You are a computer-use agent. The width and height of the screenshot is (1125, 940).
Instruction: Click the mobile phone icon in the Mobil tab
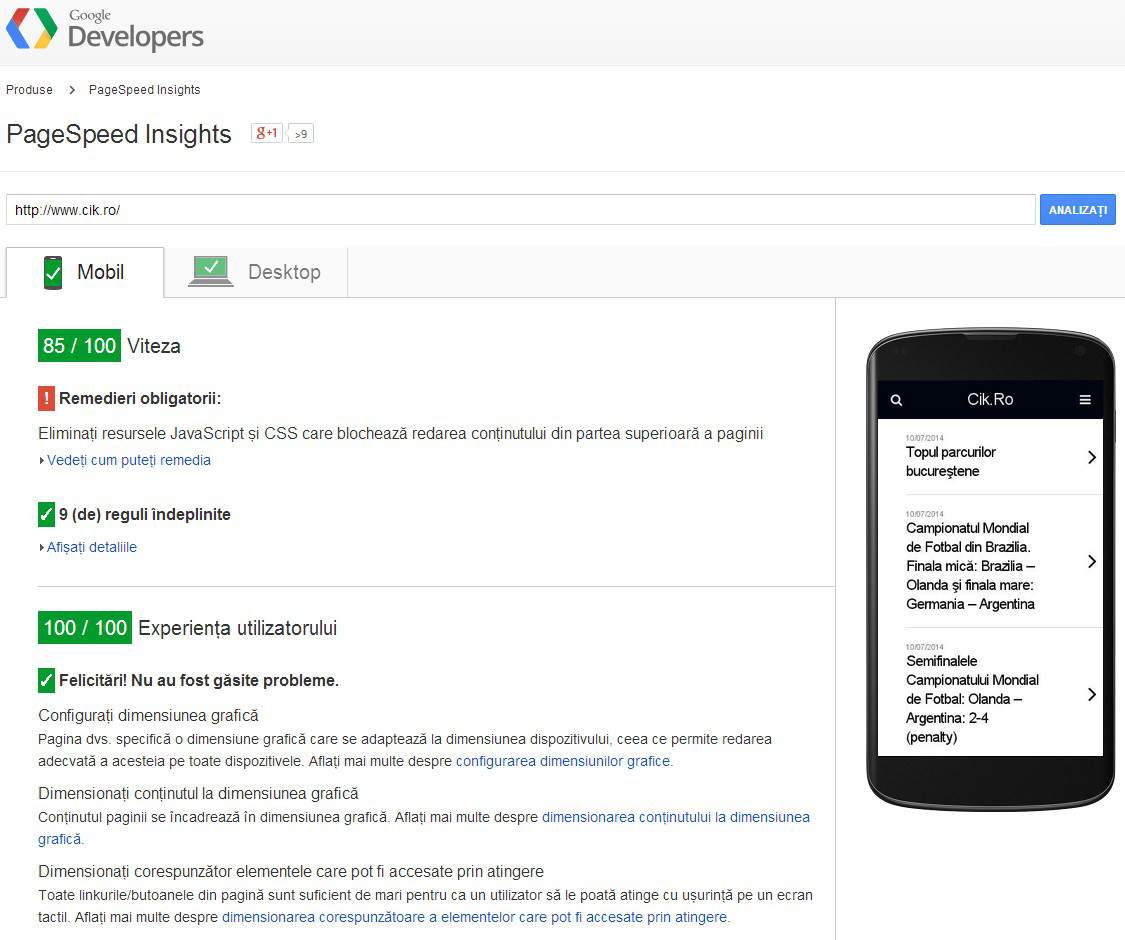53,273
